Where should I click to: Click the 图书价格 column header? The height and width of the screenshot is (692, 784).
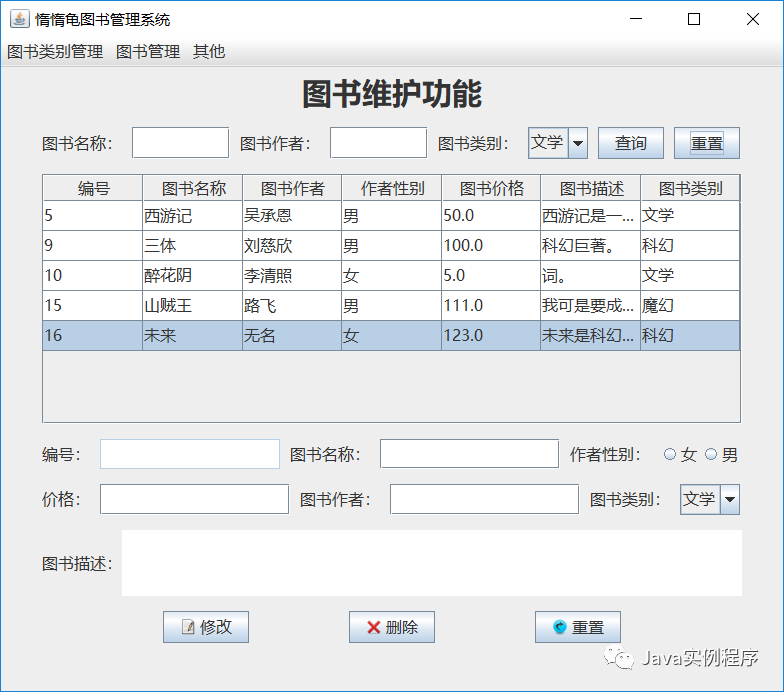coord(491,188)
